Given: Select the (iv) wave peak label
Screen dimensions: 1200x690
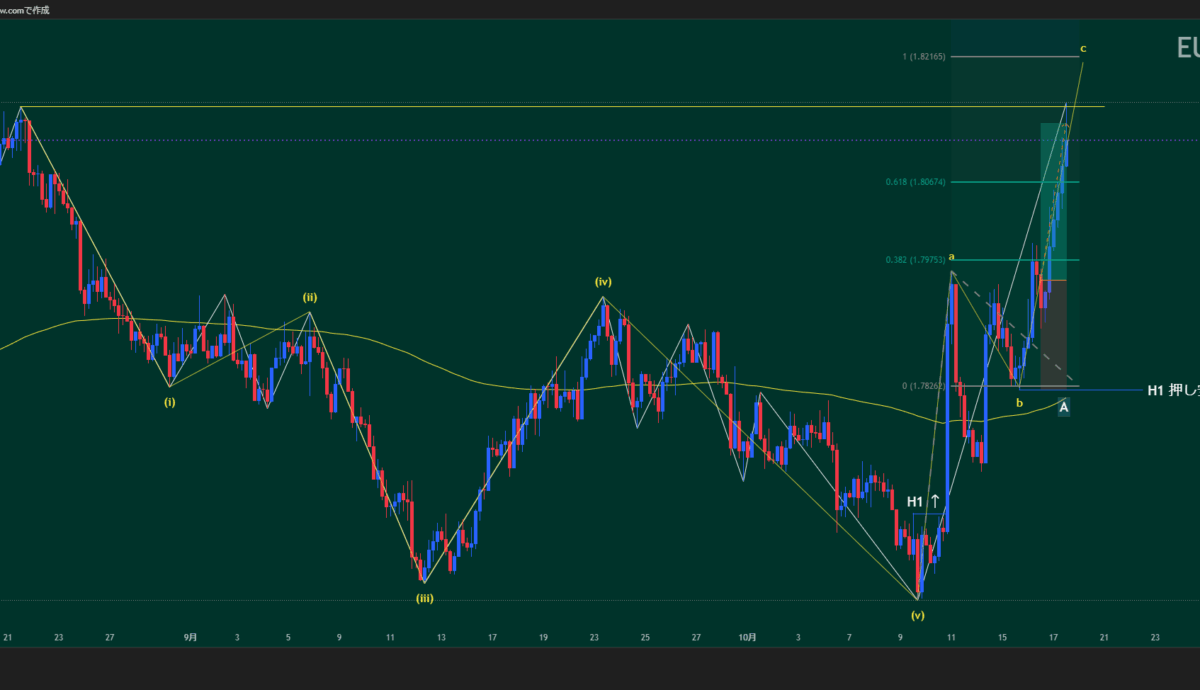Looking at the screenshot, I should pos(603,282).
